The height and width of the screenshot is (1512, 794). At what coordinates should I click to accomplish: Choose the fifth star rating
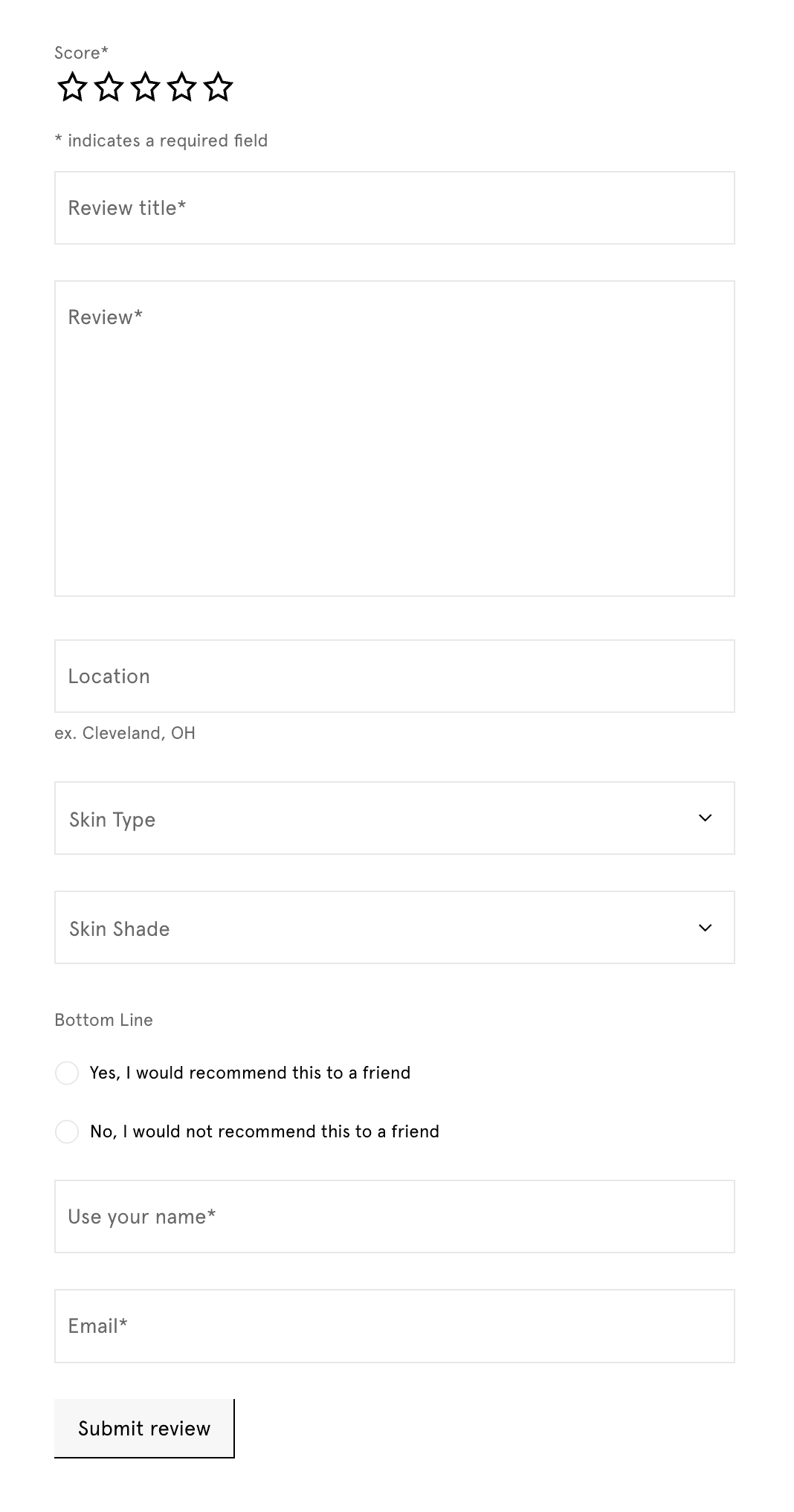tap(218, 87)
